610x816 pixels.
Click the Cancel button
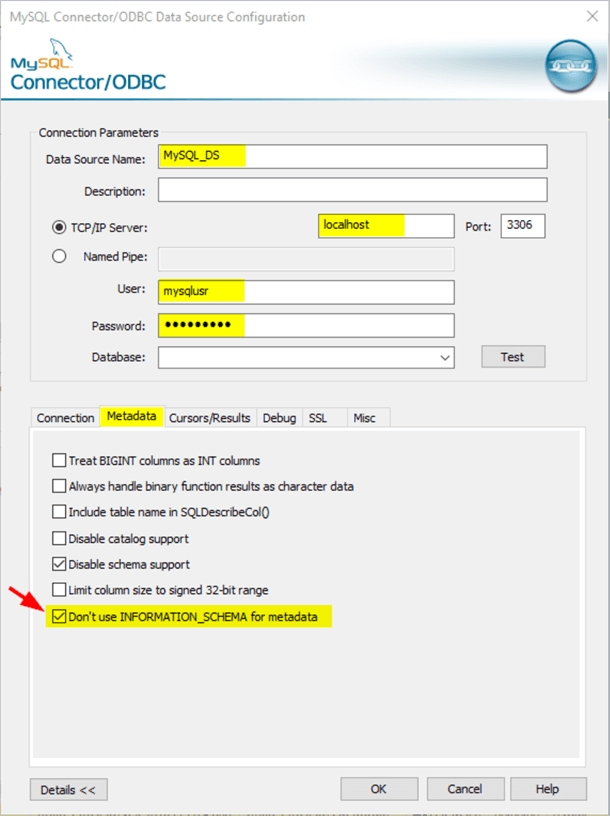[465, 789]
